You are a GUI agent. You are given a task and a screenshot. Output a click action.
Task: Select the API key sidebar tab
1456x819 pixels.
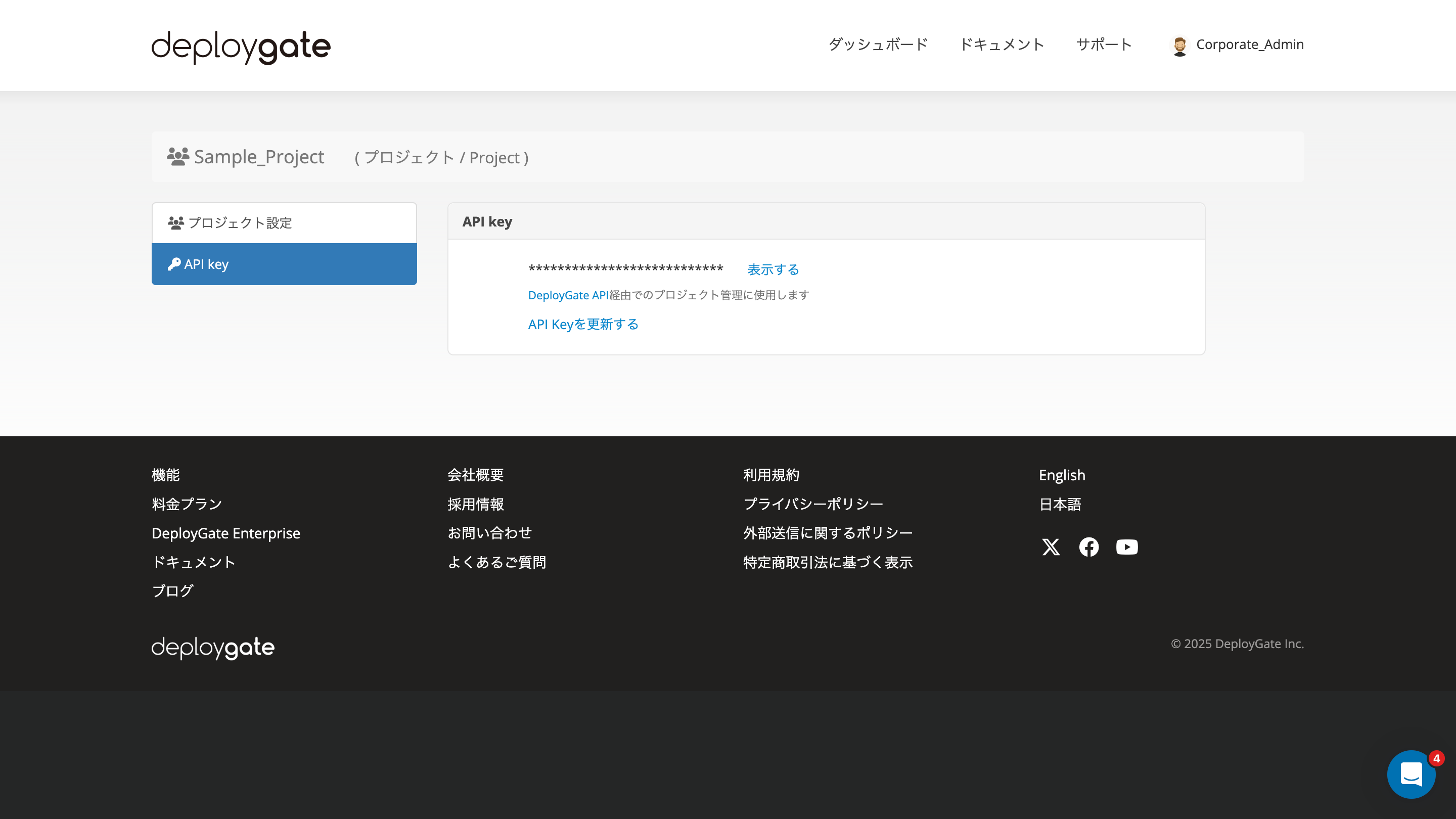click(206, 264)
